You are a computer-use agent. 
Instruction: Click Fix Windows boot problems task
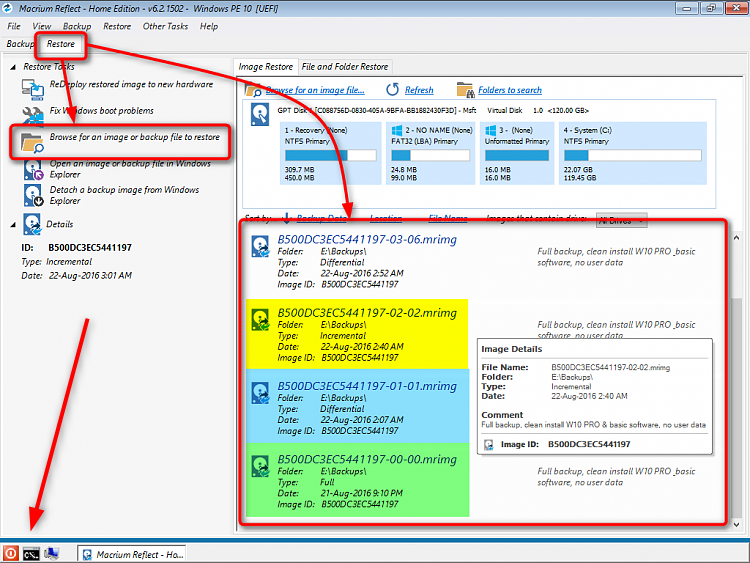(x=102, y=110)
